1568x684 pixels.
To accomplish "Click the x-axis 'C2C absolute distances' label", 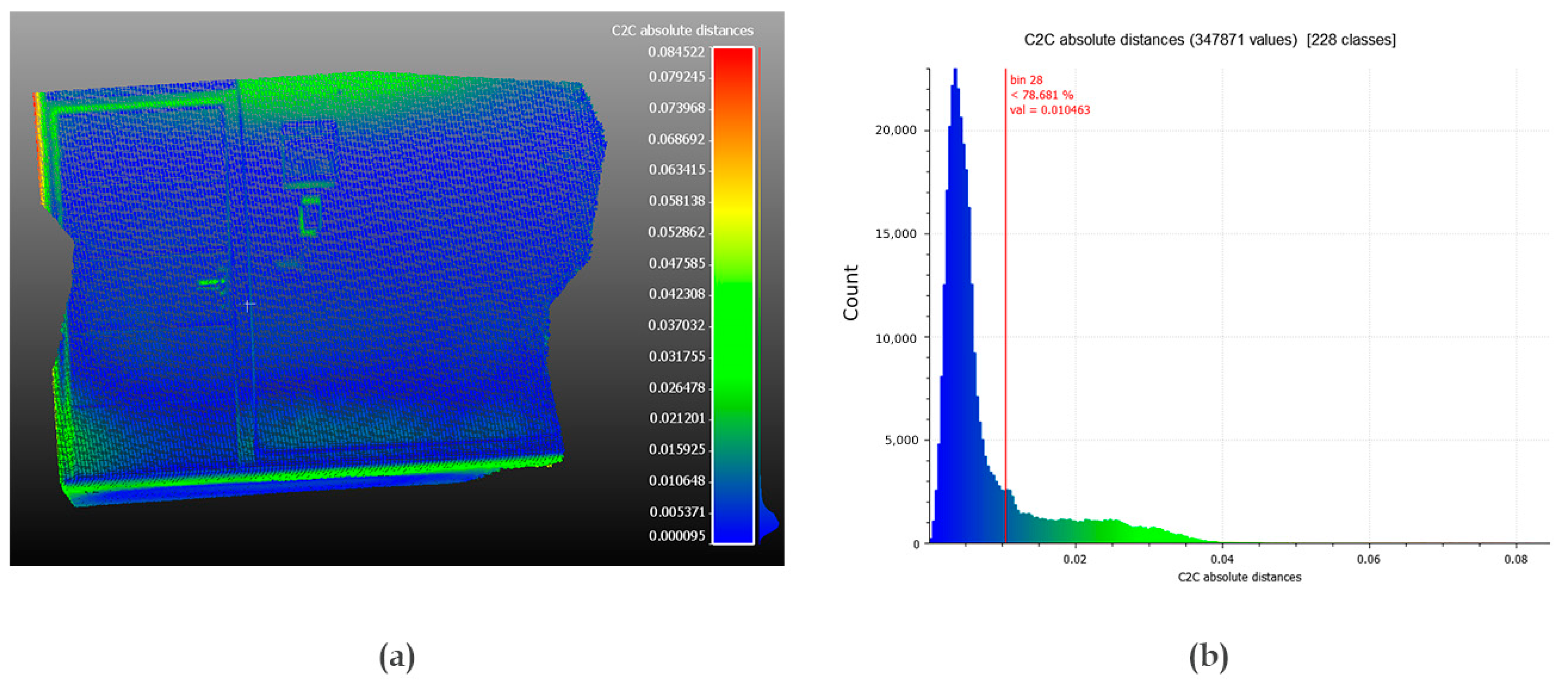I will click(x=1239, y=577).
